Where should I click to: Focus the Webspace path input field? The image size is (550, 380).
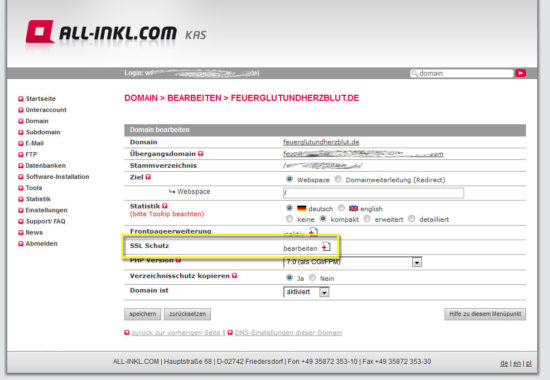373,193
